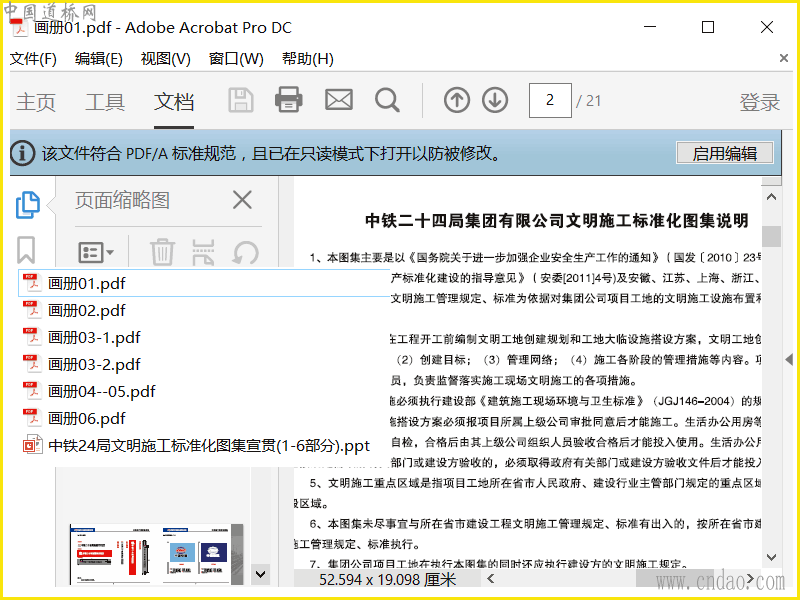
Task: Open page thumbnails sidebar icon
Action: coord(28,205)
